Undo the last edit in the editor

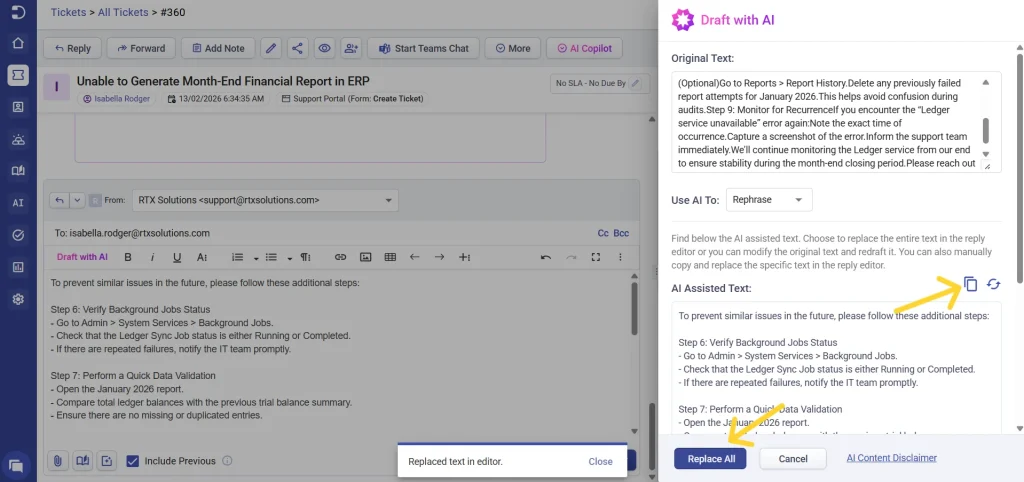point(546,257)
